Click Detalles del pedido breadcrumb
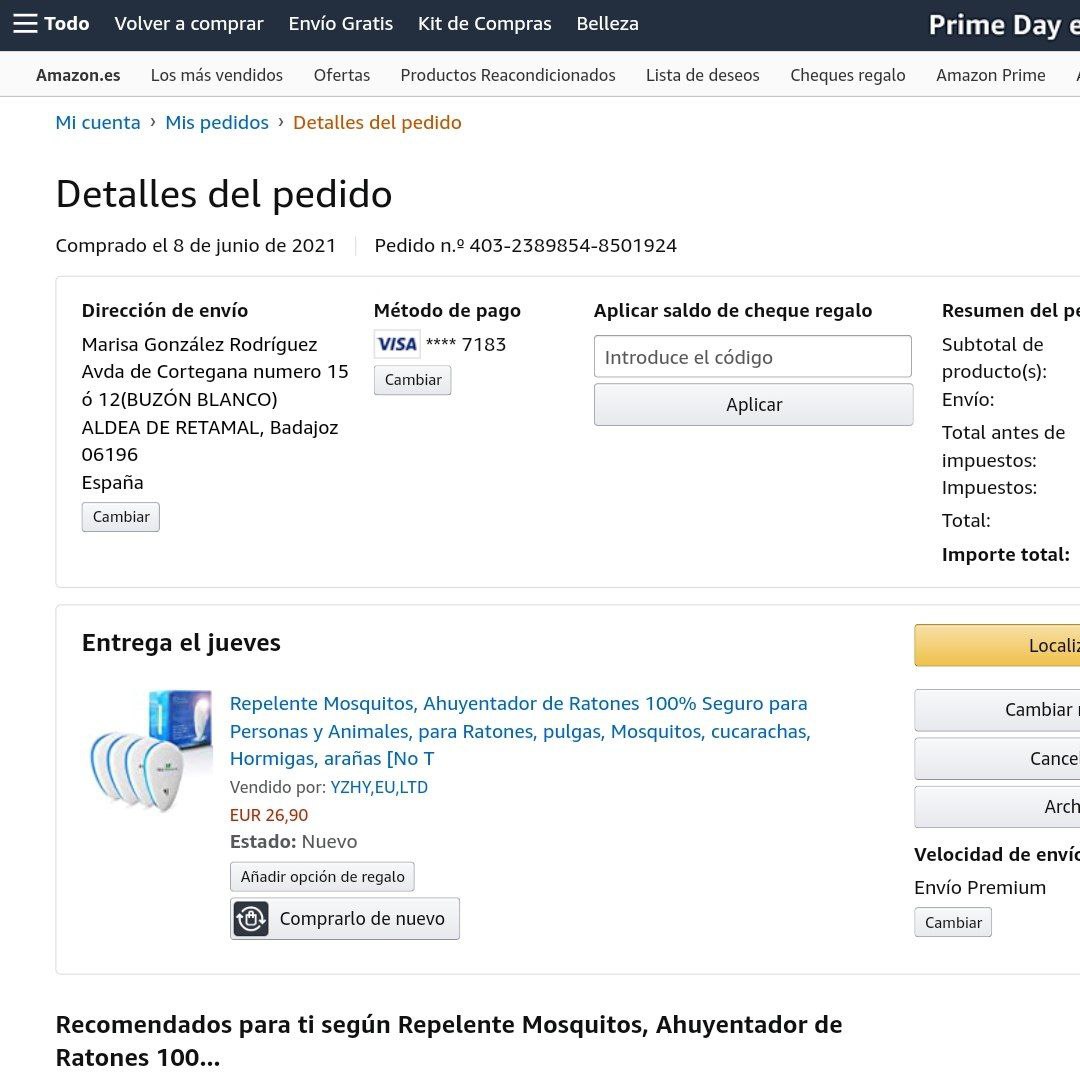 pos(377,122)
